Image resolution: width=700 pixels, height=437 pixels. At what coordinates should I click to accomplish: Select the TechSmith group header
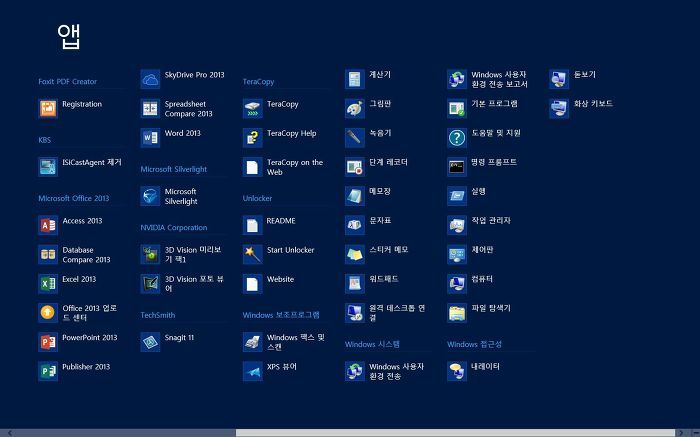click(x=158, y=315)
